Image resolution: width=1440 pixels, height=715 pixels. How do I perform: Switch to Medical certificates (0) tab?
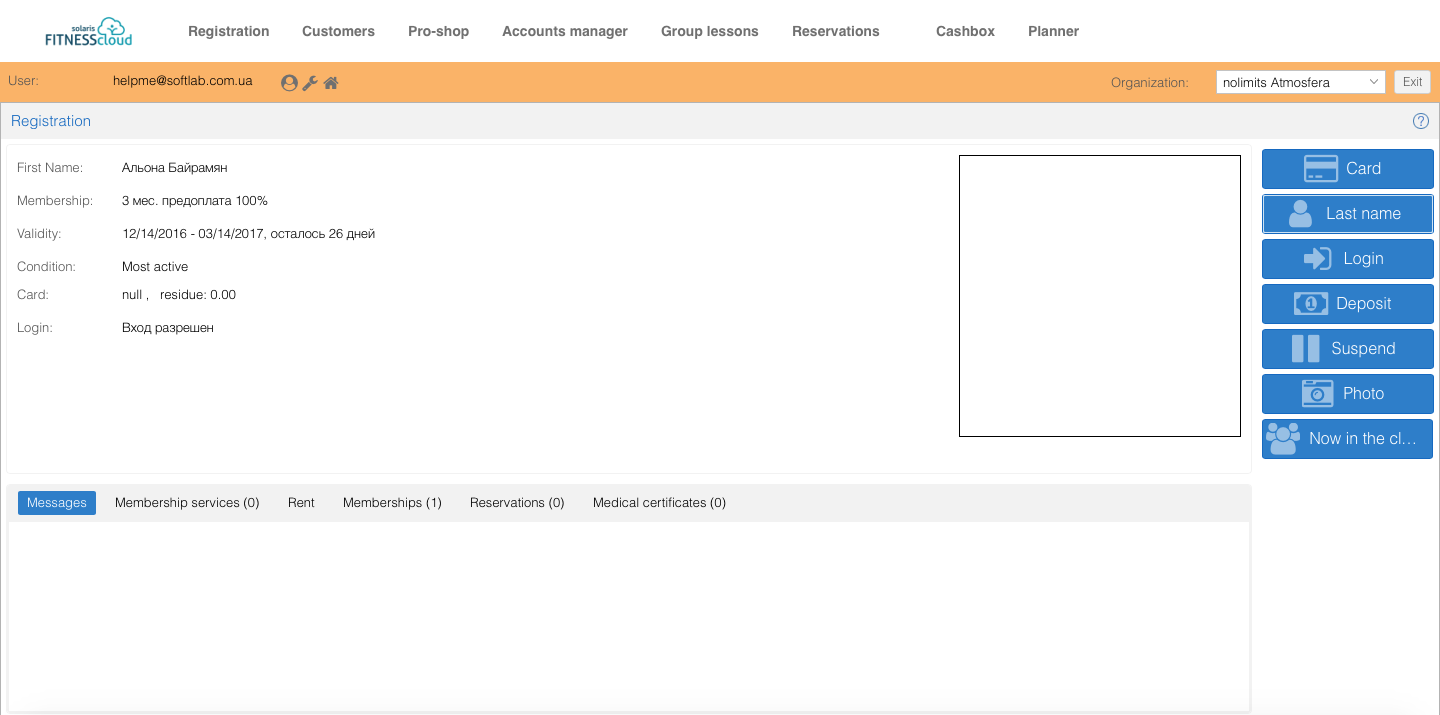(x=659, y=503)
